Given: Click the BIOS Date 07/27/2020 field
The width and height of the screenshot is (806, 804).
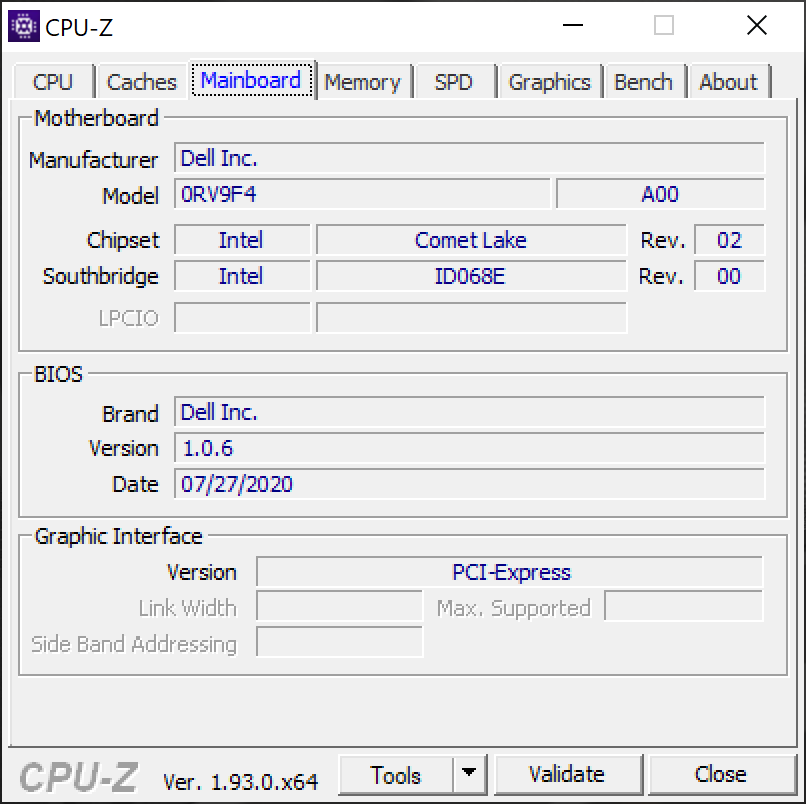Looking at the screenshot, I should coord(469,484).
